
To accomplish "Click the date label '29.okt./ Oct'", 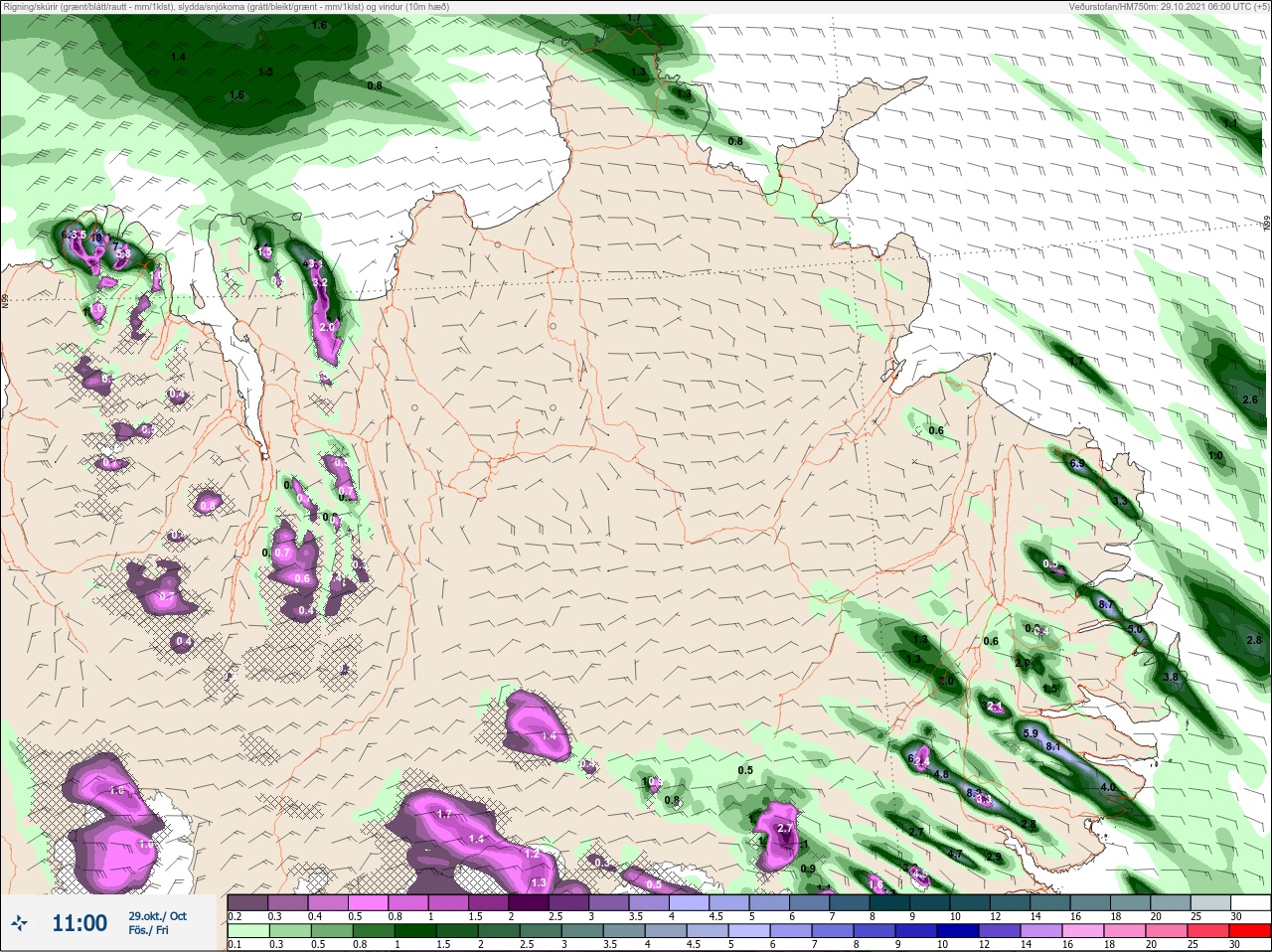I will (x=157, y=915).
